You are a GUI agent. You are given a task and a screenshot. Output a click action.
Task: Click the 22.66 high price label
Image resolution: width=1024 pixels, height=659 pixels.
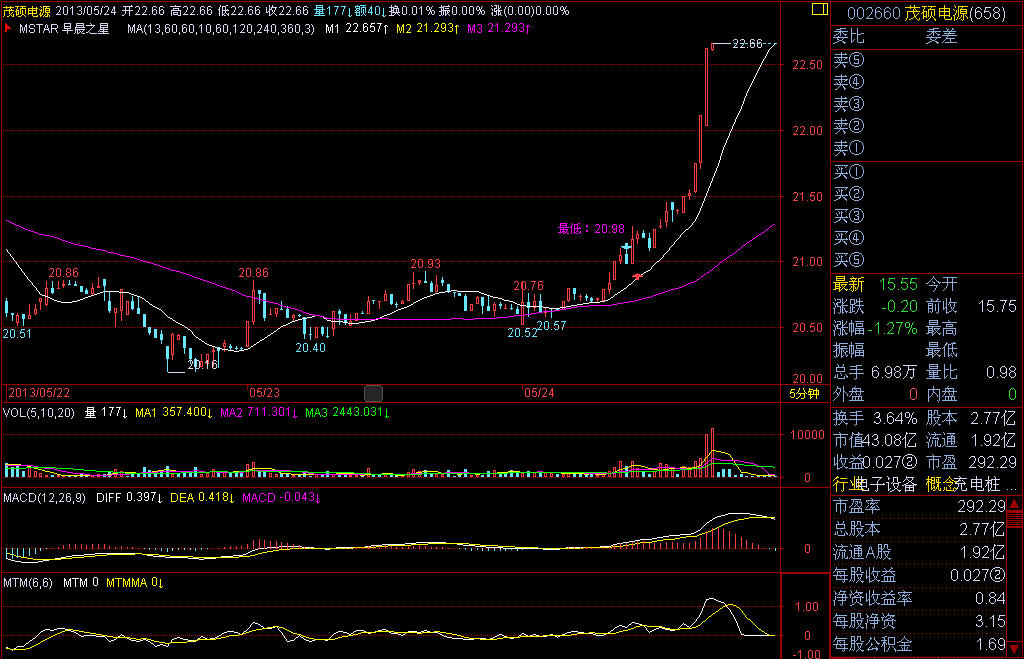tap(747, 44)
